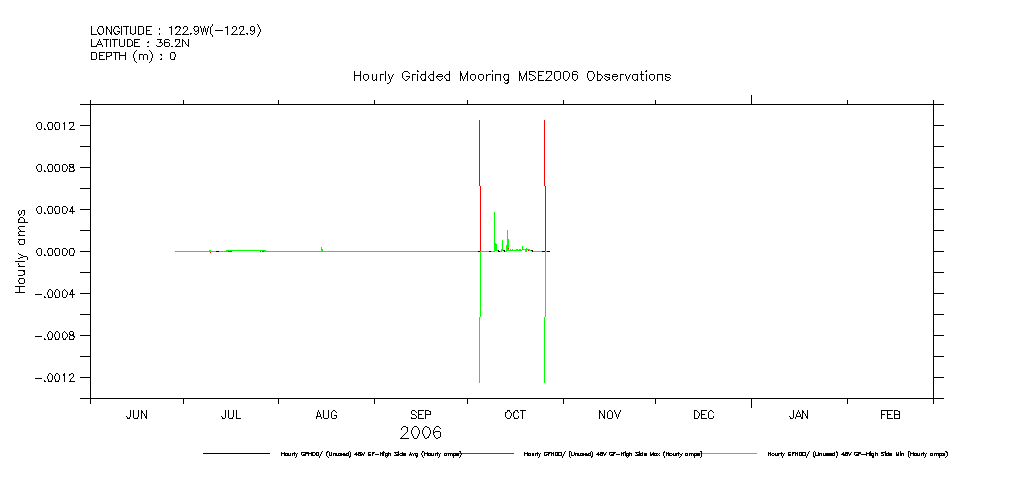The image size is (1009, 504).
Task: Select the 'High Side Max' legend label
Action: (613, 454)
